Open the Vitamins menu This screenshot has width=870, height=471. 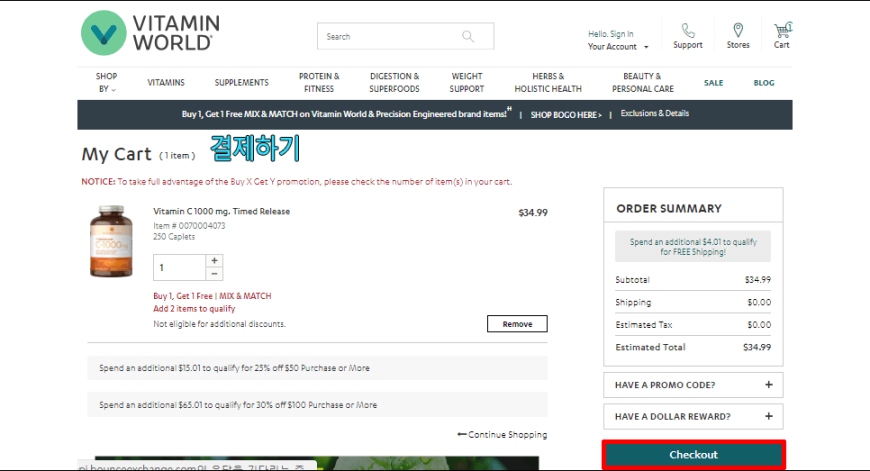166,83
